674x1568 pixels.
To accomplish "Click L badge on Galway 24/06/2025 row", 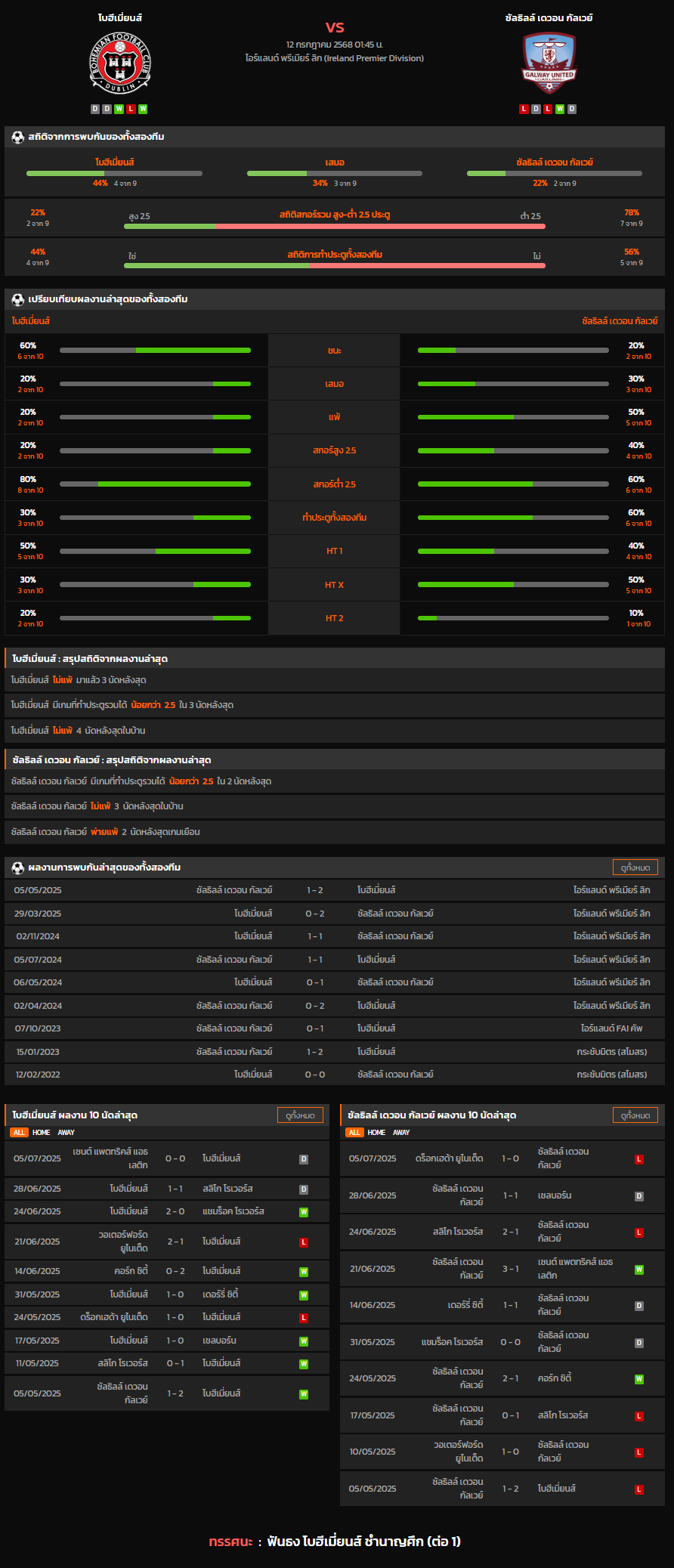I will tap(639, 1232).
